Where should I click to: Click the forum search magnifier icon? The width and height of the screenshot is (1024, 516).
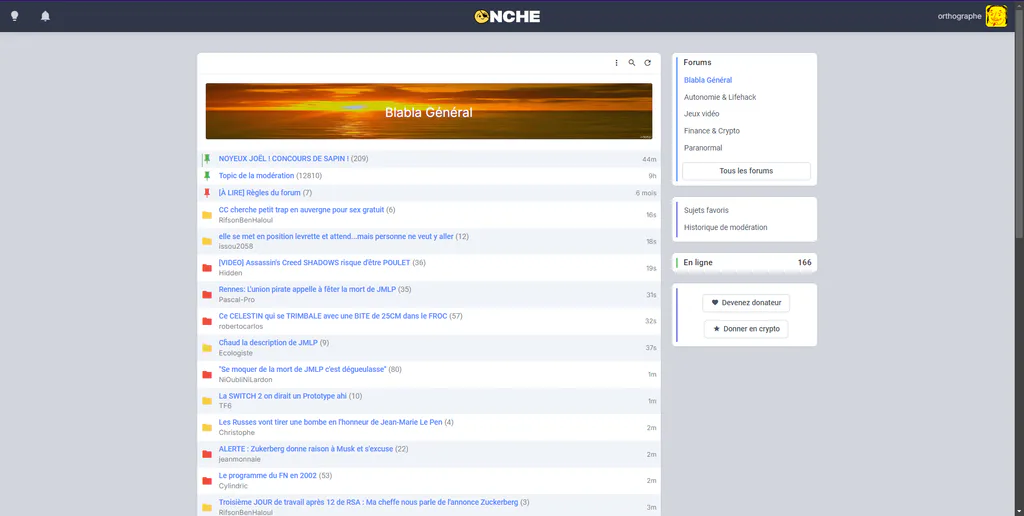[632, 63]
